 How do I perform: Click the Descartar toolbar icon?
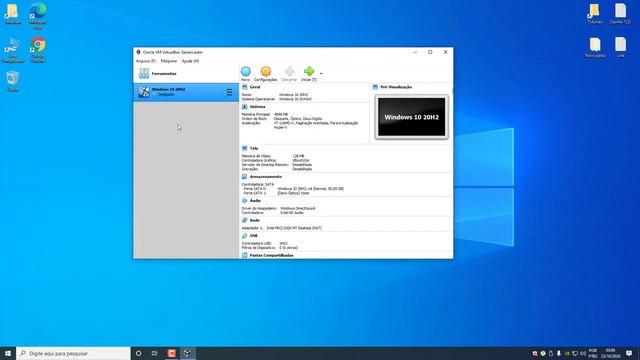tap(289, 71)
